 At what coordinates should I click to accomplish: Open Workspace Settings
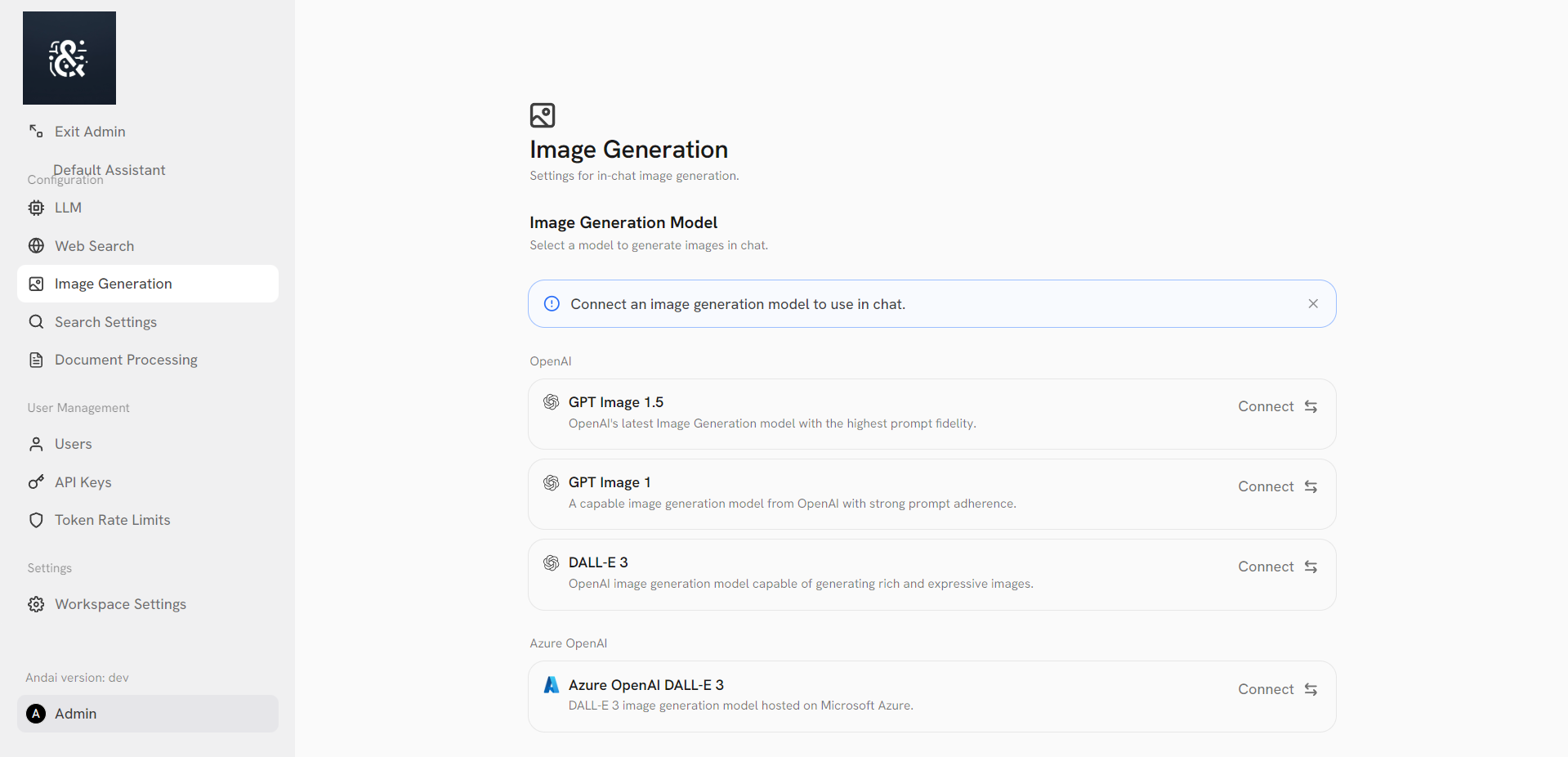tap(148, 604)
